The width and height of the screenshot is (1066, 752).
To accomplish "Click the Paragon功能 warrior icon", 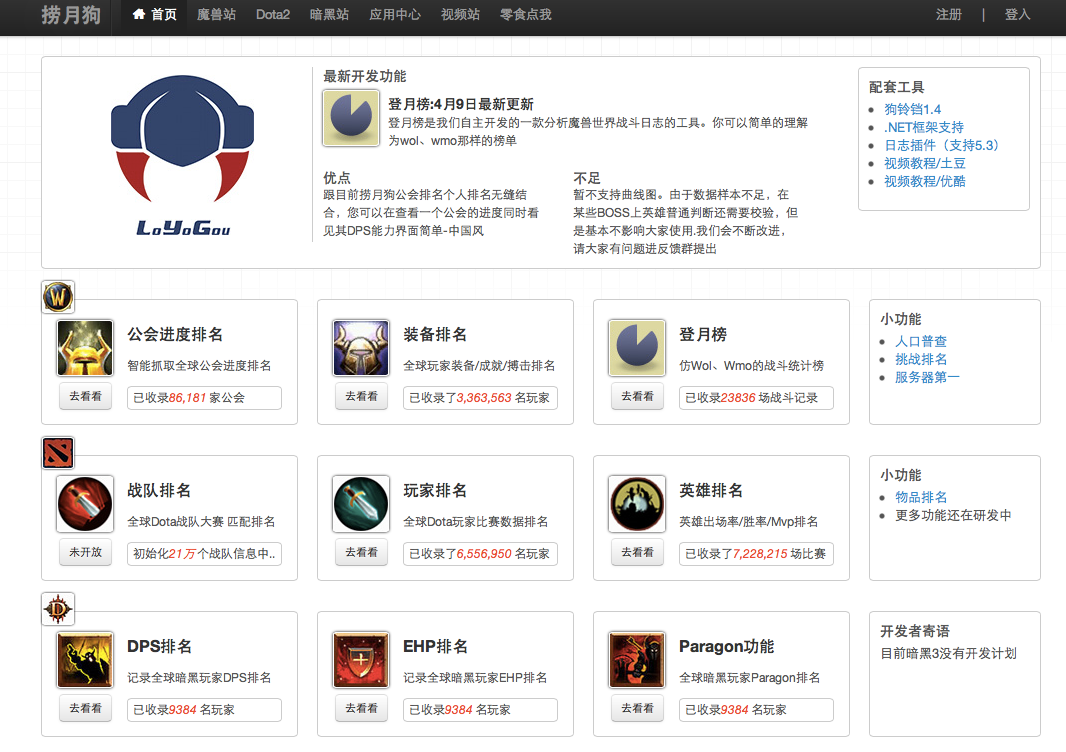I will point(637,660).
